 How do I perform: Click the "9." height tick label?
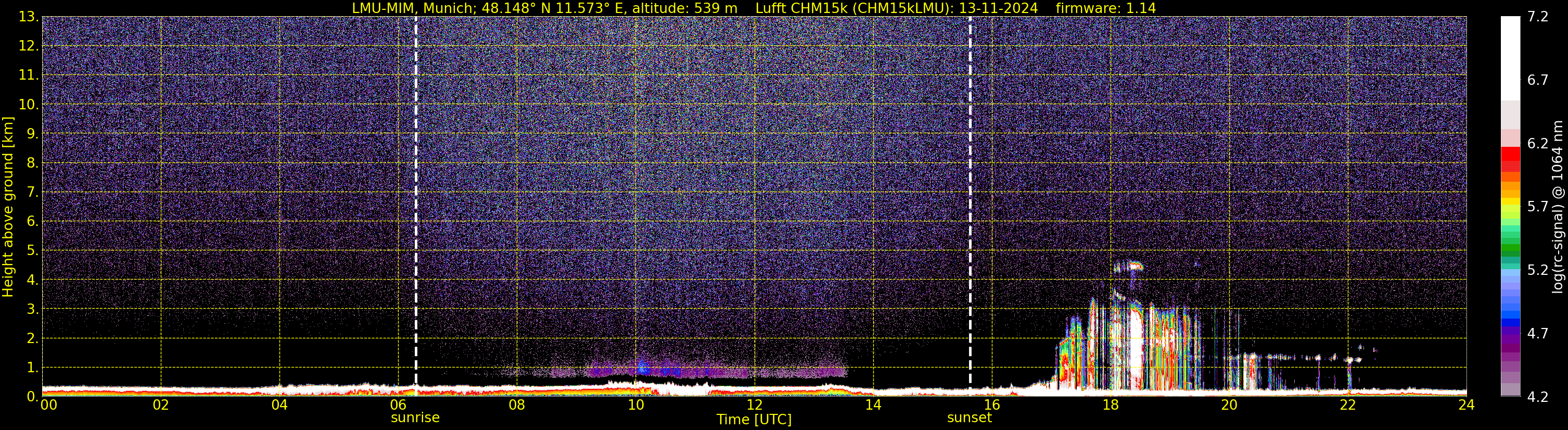[x=32, y=134]
